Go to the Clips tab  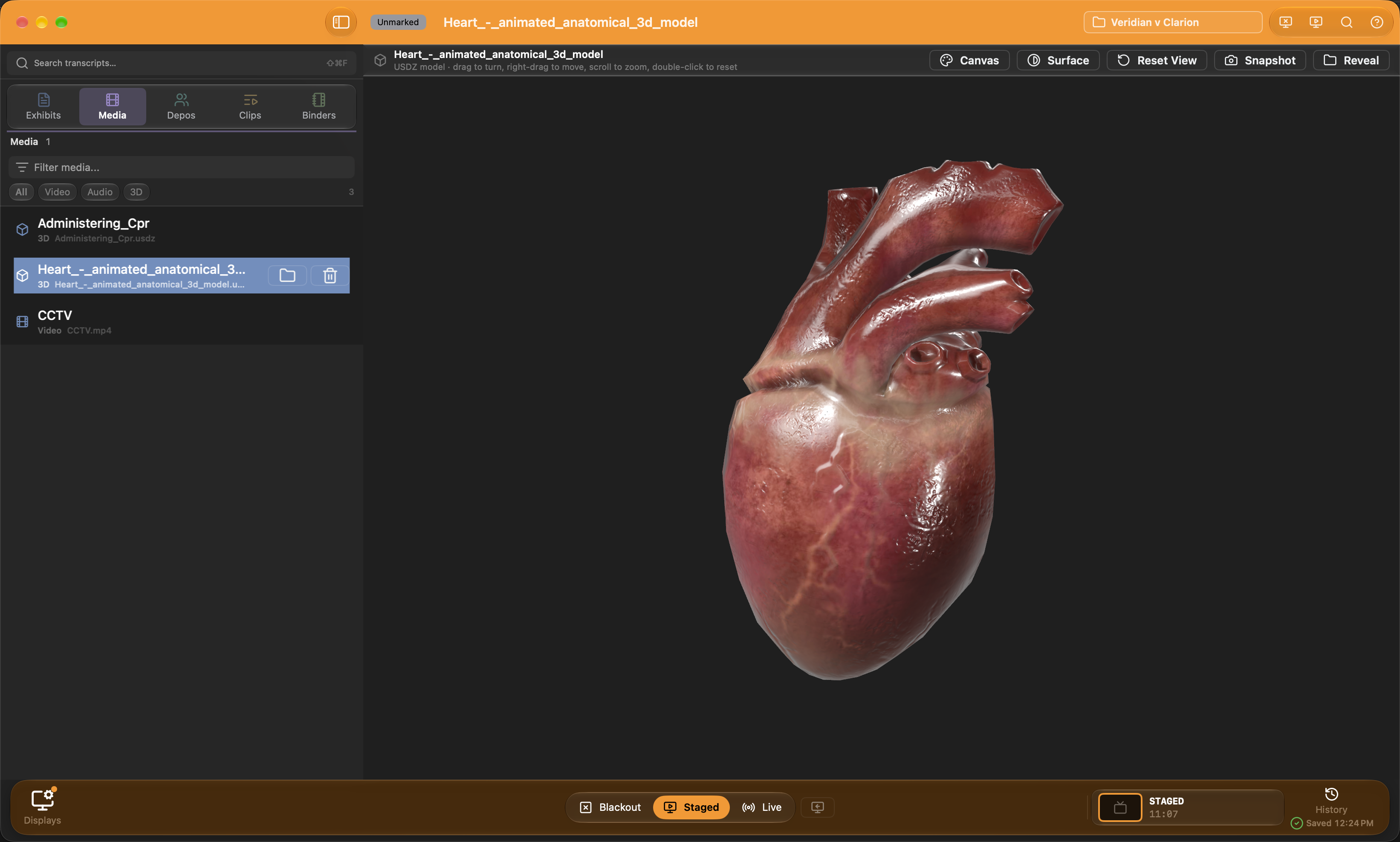point(250,107)
